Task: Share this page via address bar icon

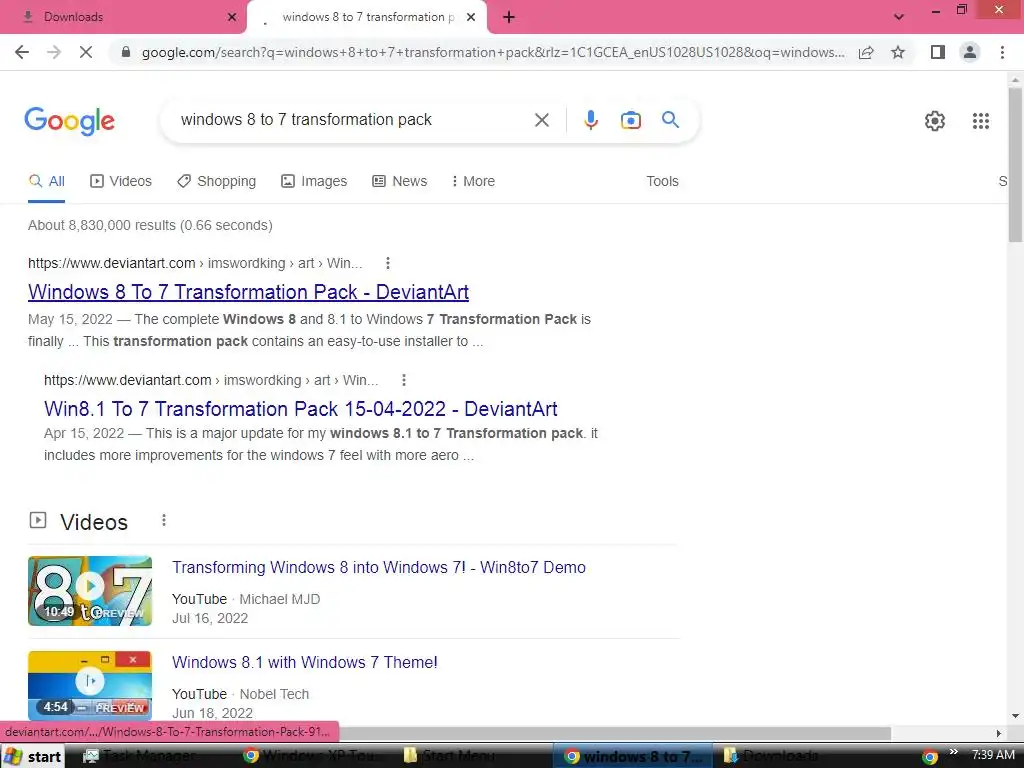Action: [866, 52]
